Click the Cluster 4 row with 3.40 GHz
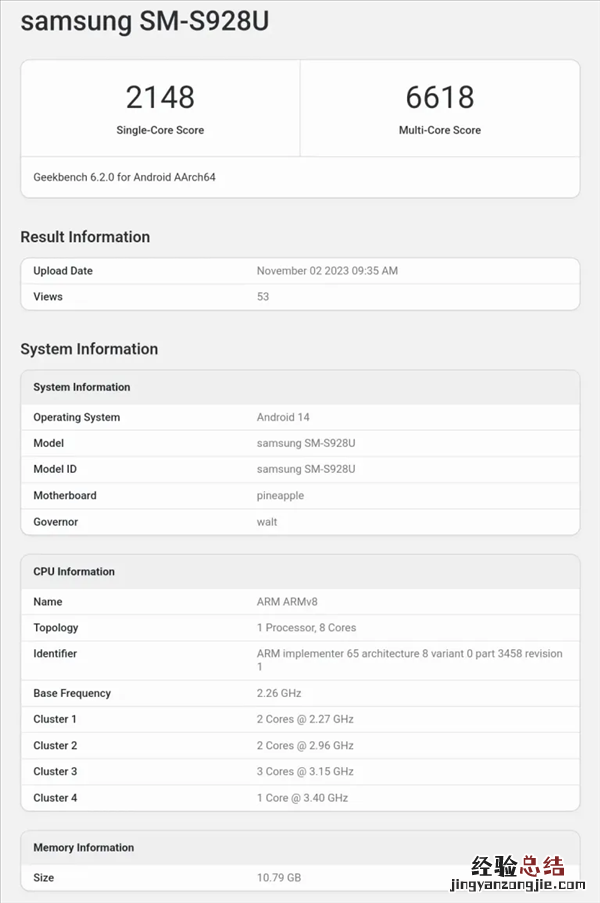The width and height of the screenshot is (600, 903). pyautogui.click(x=302, y=798)
